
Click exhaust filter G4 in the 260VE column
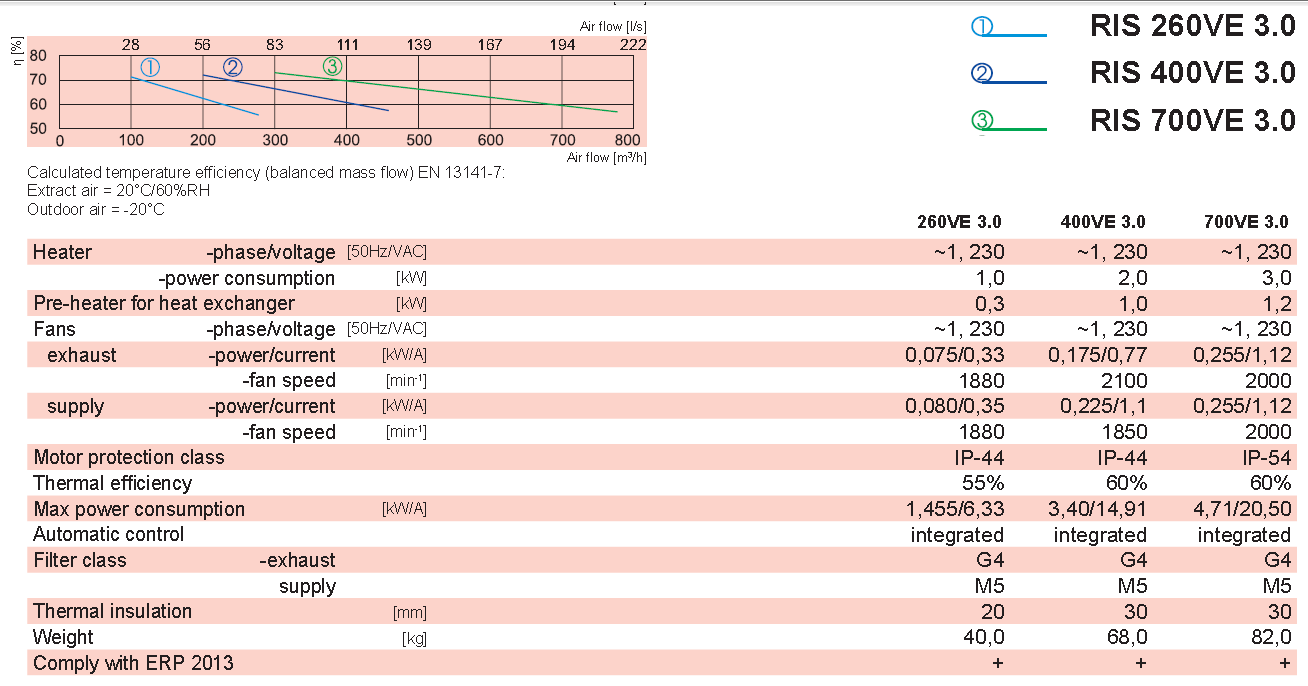point(991,560)
